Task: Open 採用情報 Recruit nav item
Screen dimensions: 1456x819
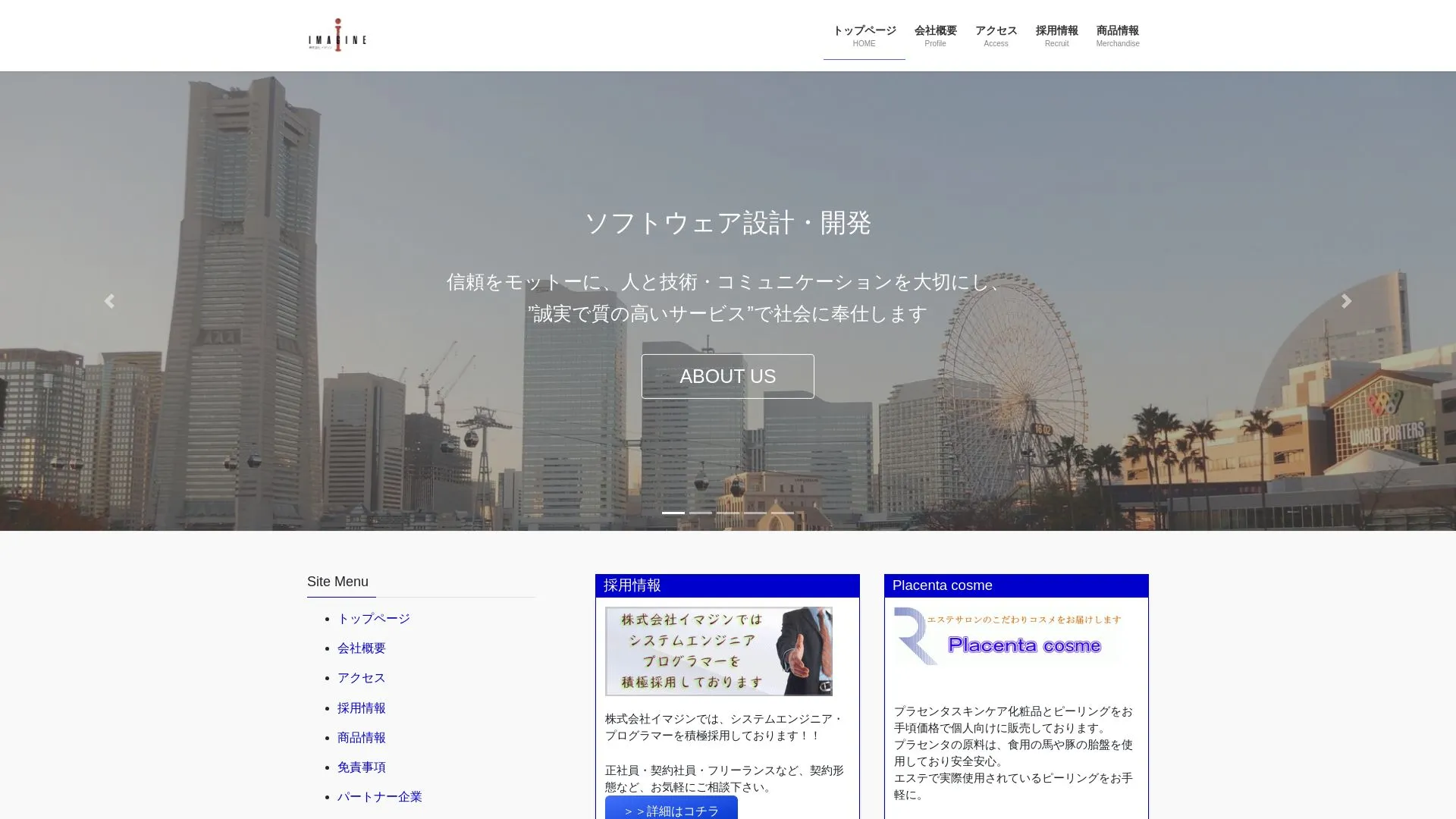Action: pyautogui.click(x=1056, y=36)
